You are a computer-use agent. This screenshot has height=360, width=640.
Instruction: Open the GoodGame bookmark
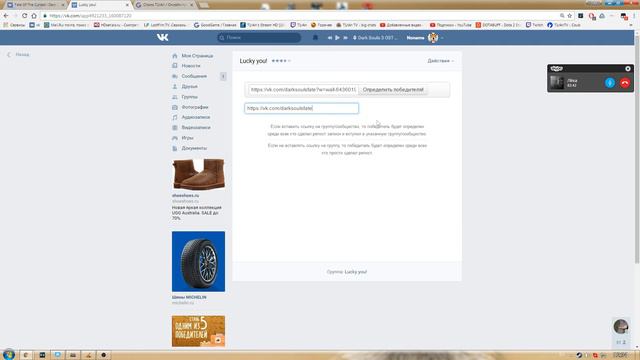tap(215, 25)
